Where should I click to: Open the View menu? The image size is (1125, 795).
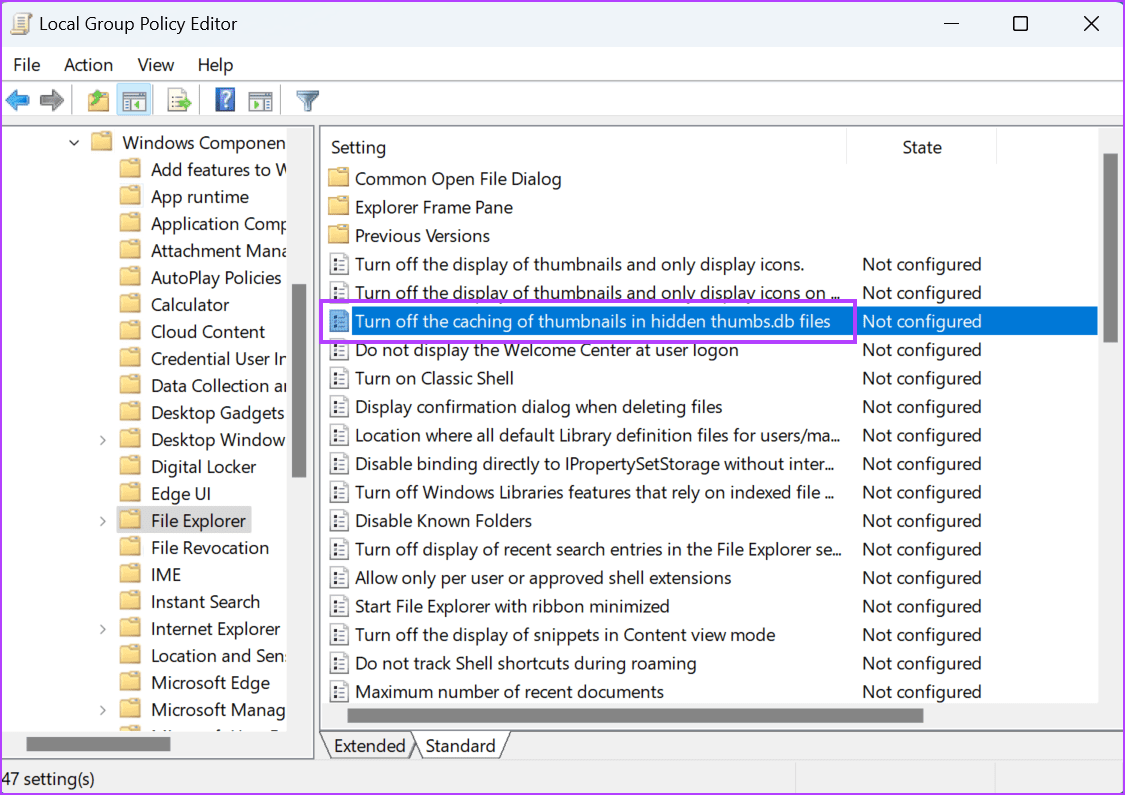coord(155,64)
